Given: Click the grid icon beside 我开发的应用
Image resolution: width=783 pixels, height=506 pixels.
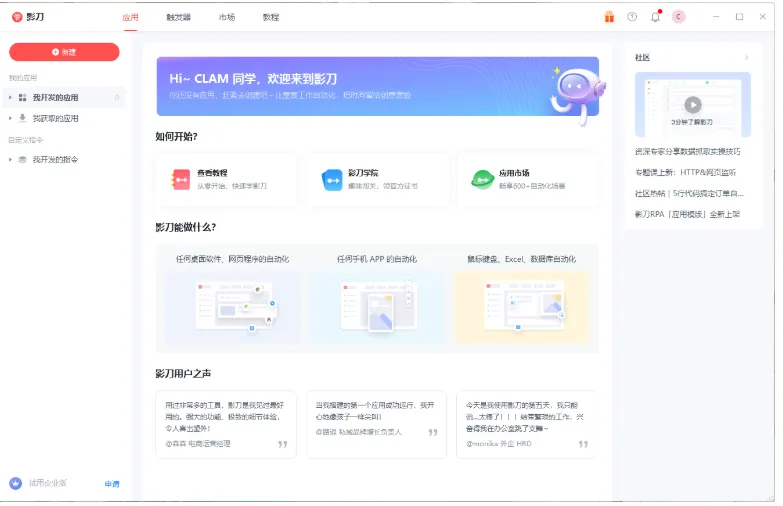Looking at the screenshot, I should (22, 97).
